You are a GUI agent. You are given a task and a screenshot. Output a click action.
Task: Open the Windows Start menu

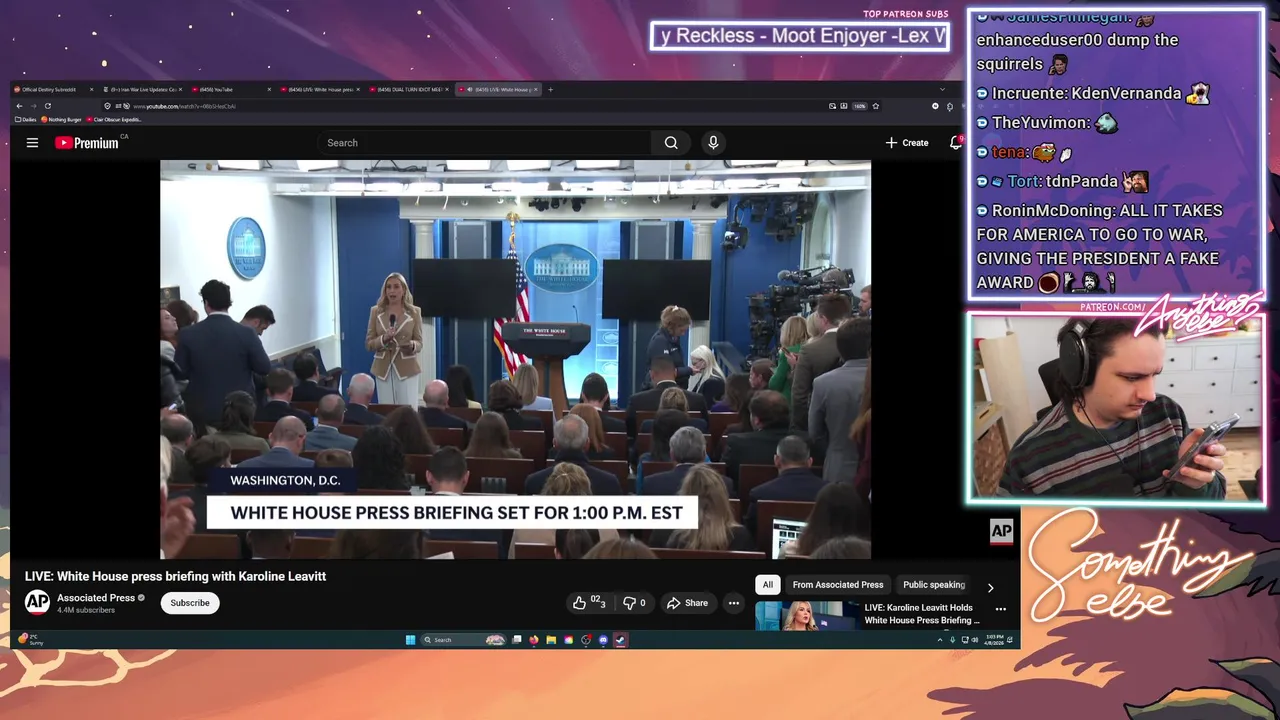pos(410,640)
